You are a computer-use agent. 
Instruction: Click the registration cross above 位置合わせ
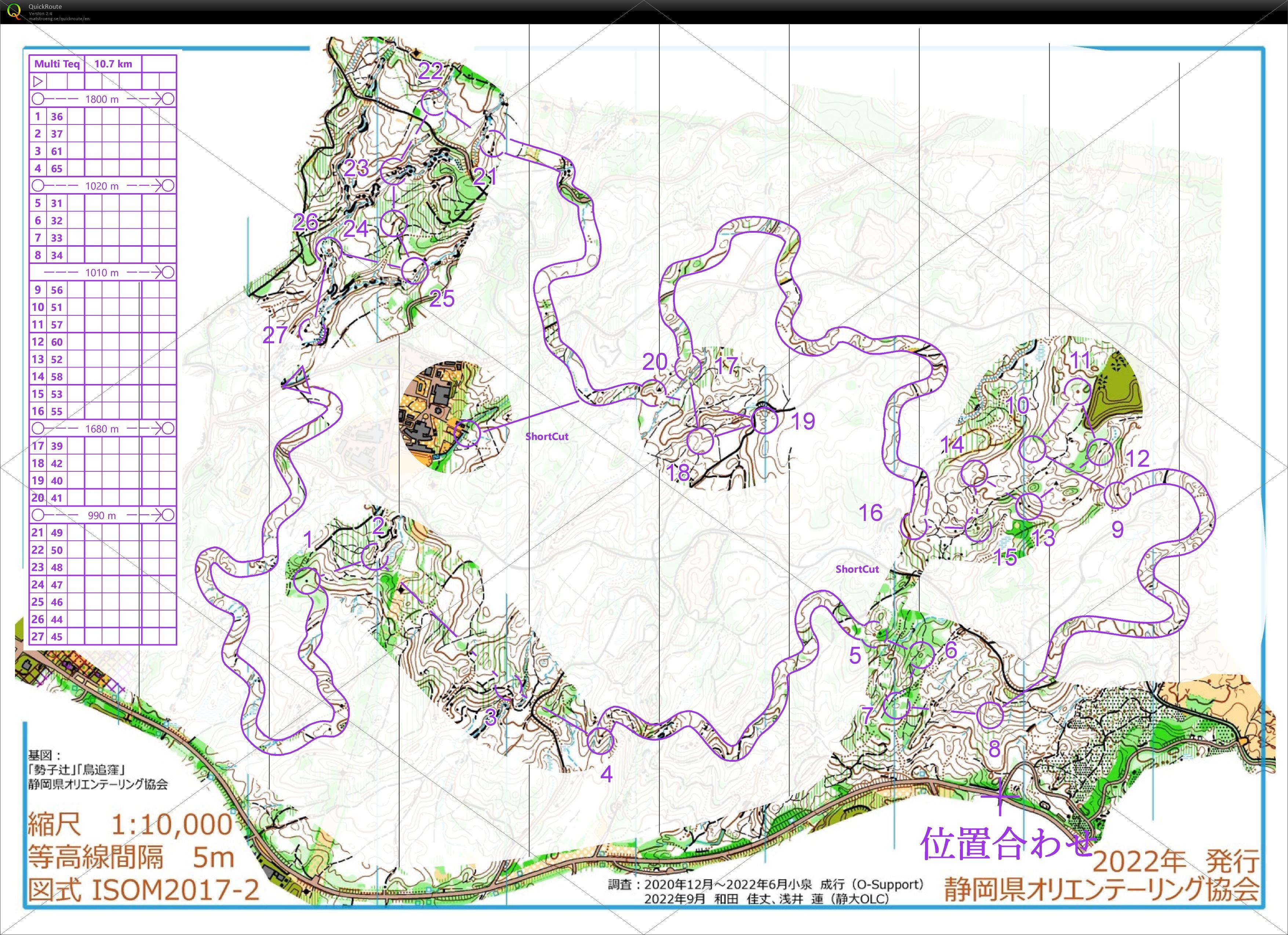click(1000, 796)
